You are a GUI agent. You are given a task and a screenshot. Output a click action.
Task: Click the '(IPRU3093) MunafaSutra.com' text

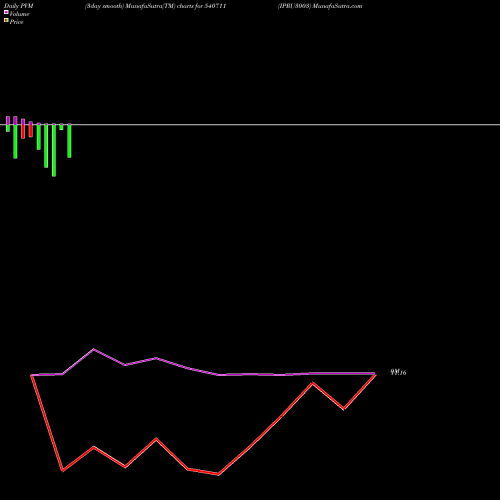click(320, 6)
